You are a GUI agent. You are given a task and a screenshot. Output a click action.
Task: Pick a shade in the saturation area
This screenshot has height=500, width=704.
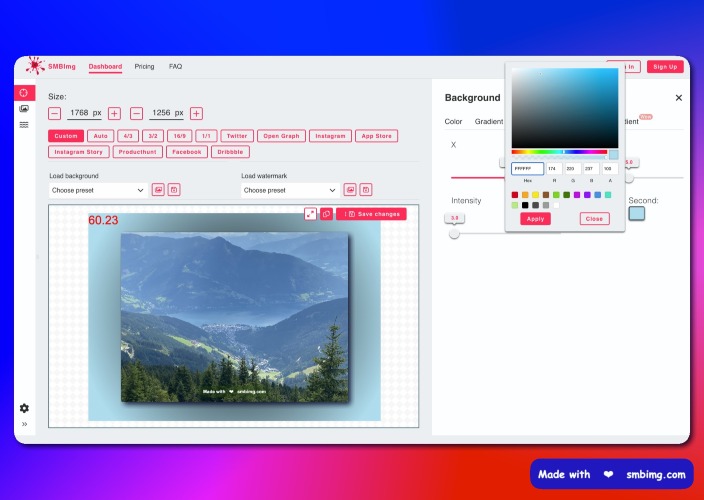pyautogui.click(x=565, y=108)
